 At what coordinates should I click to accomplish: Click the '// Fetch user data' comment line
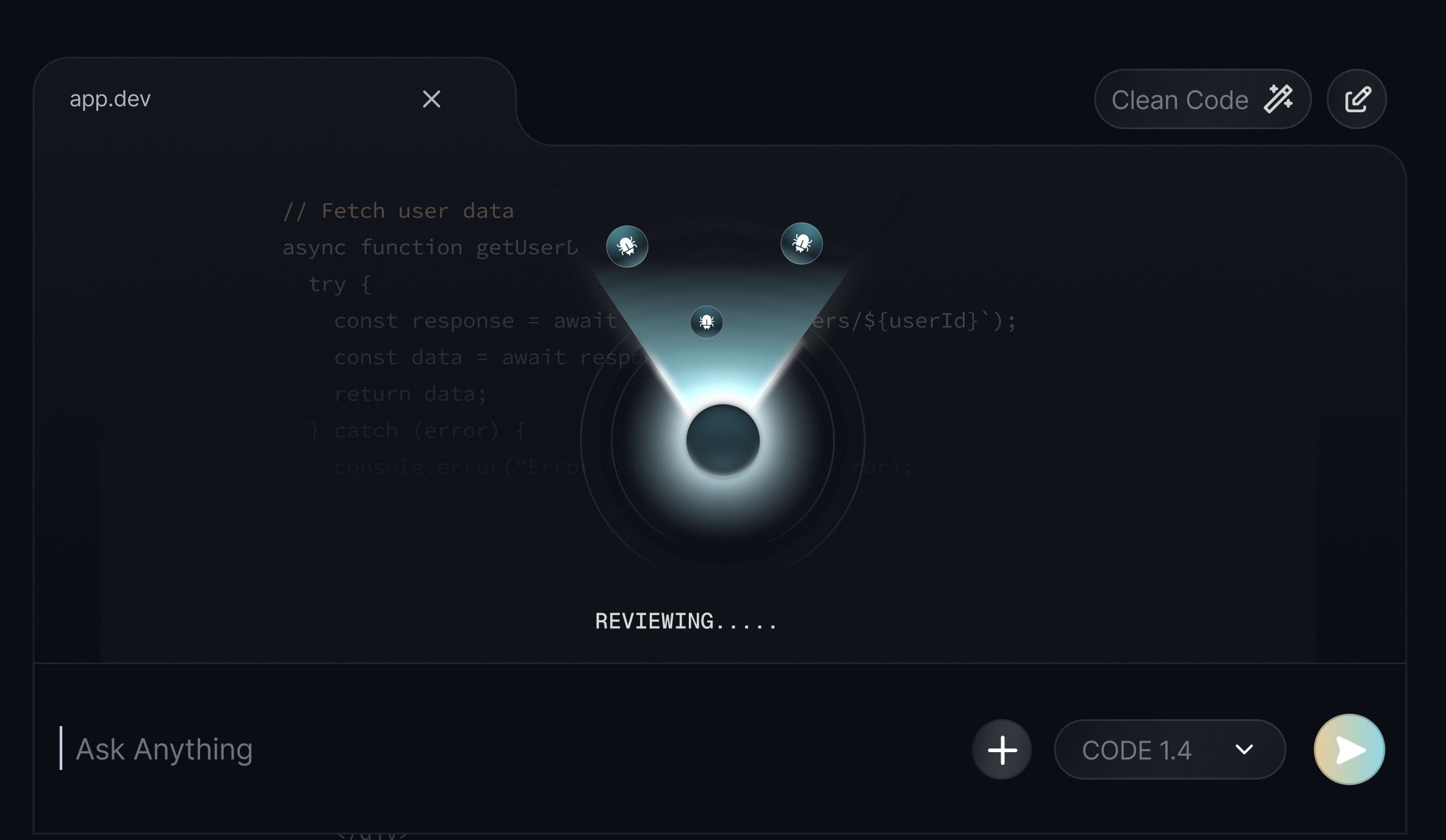(398, 211)
